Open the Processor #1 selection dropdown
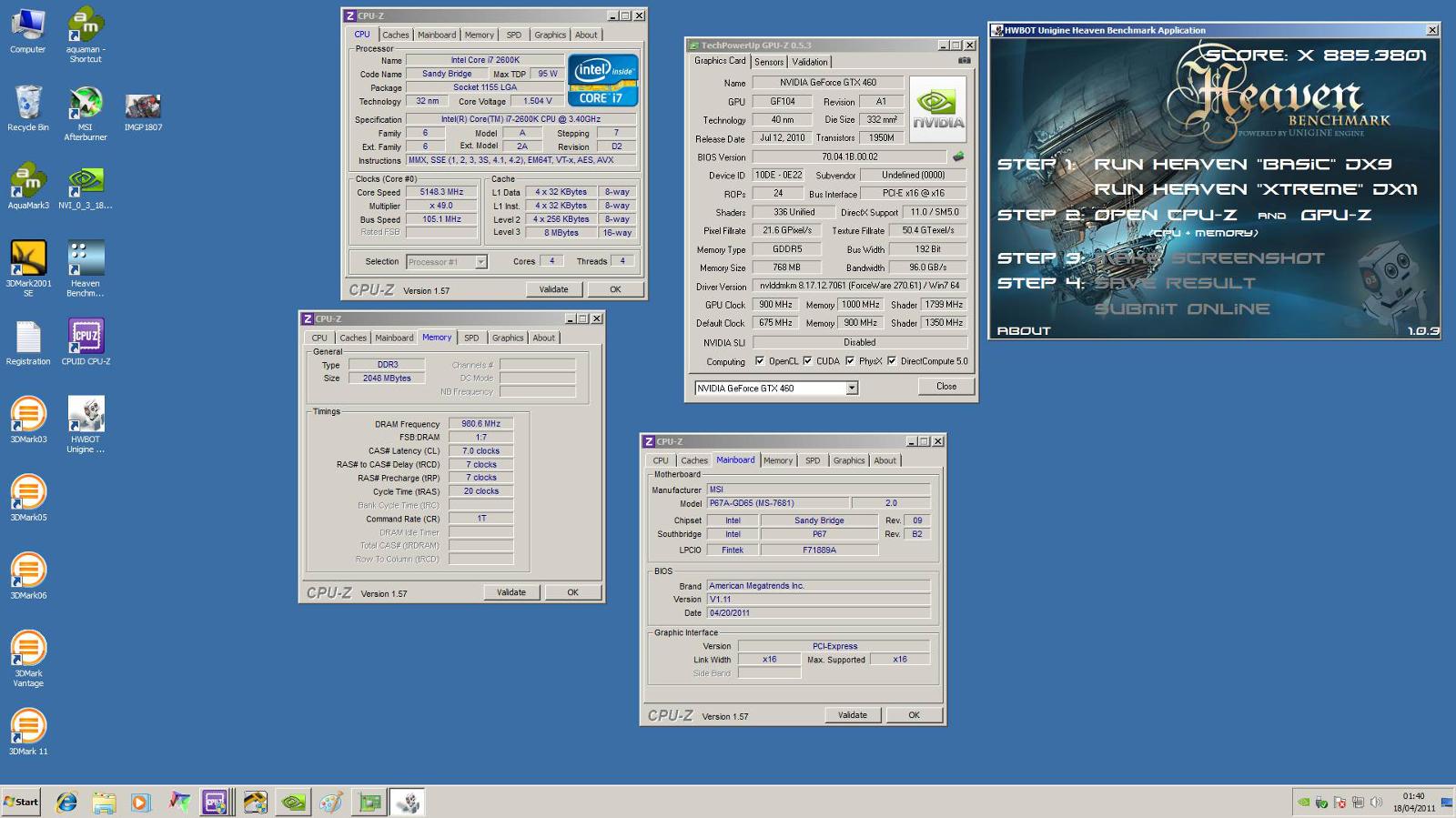This screenshot has height=818, width=1456. coord(481,262)
